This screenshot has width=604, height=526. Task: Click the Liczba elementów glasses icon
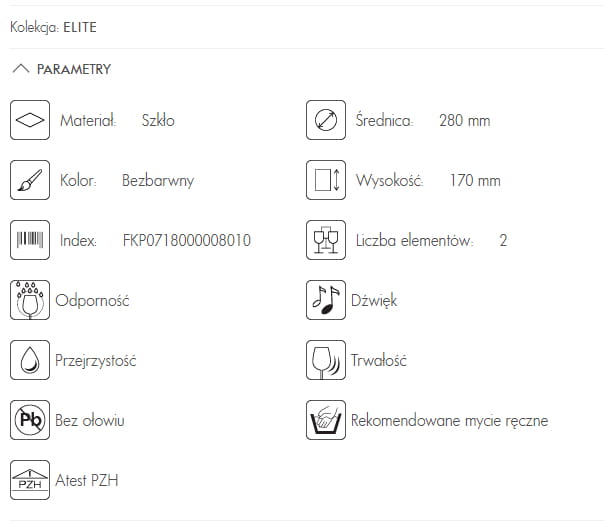(x=325, y=240)
